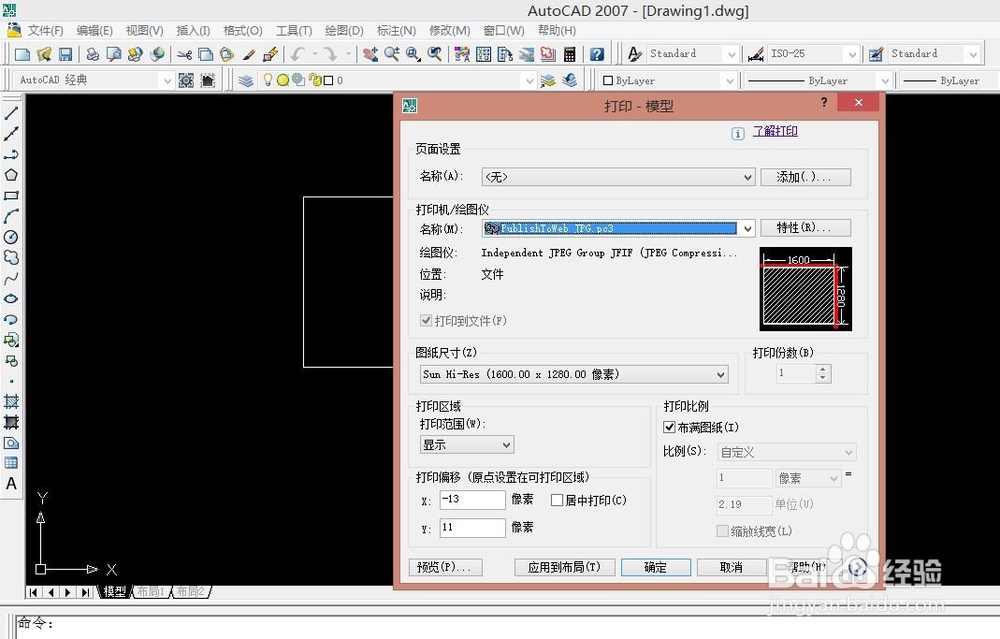The image size is (1000, 639).
Task: Select the Multiline Text tool
Action: (x=12, y=485)
